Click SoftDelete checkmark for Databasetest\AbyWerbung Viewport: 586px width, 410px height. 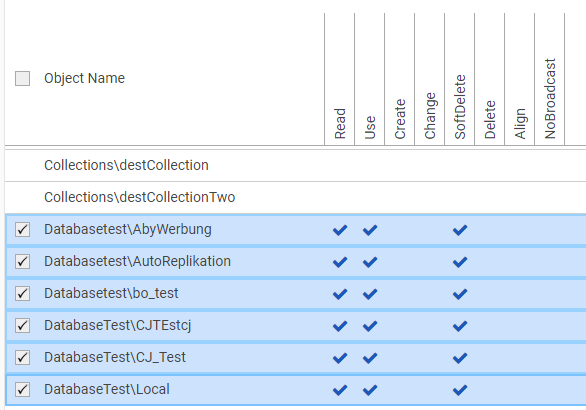pos(460,230)
